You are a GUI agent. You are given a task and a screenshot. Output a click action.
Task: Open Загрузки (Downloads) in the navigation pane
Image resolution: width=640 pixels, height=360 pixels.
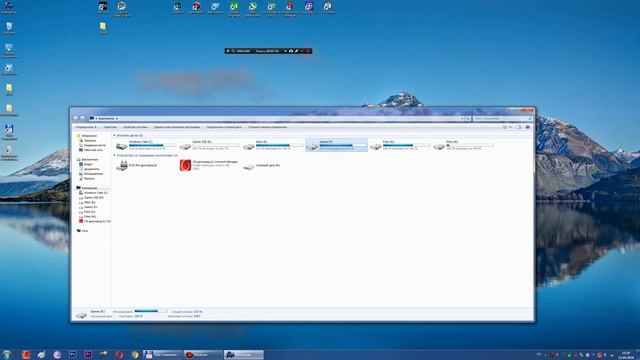(90, 140)
